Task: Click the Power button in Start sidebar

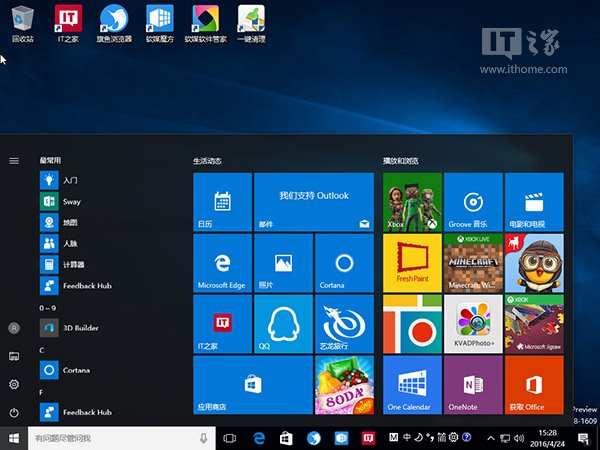Action: point(14,412)
